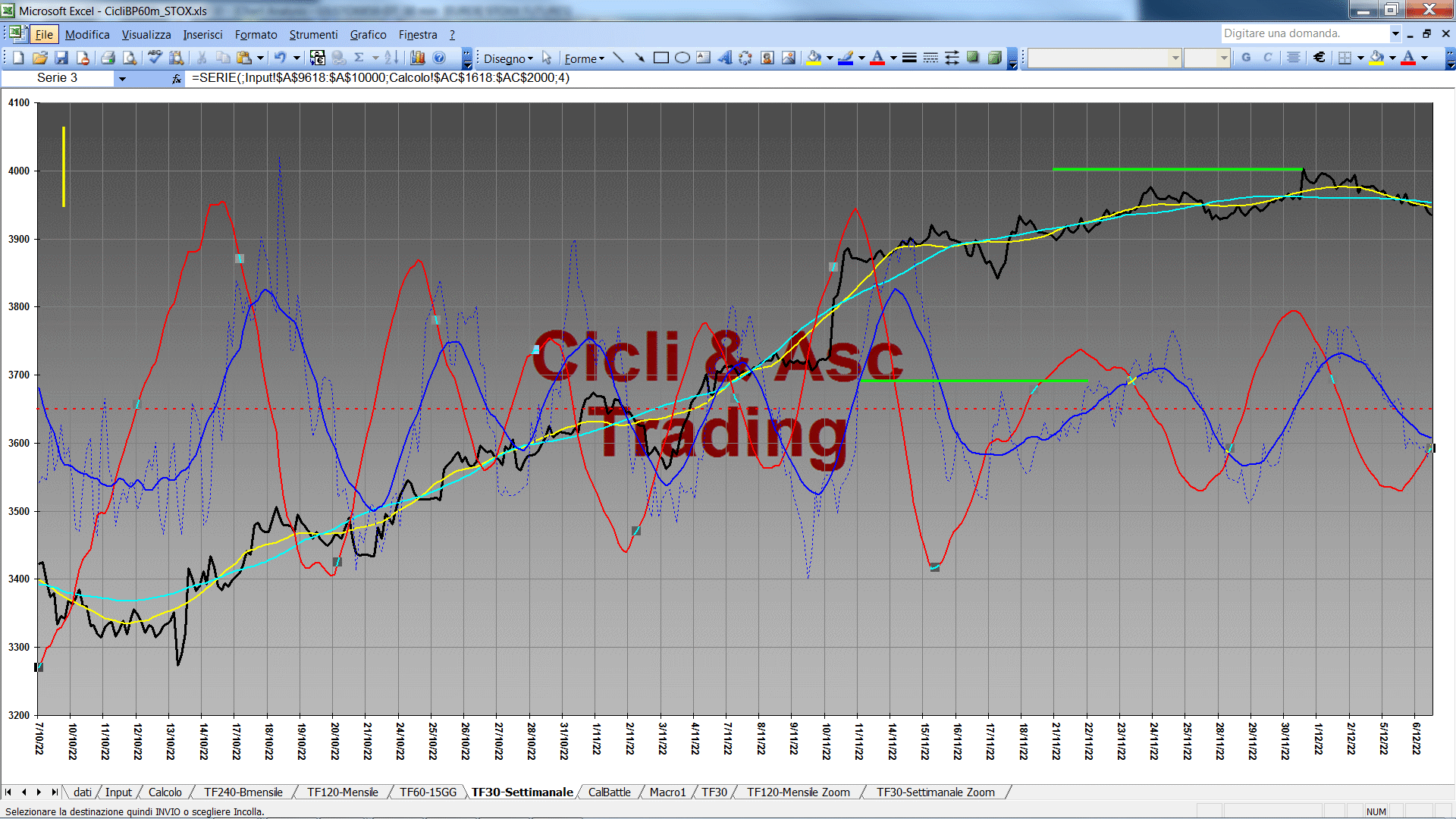Image resolution: width=1456 pixels, height=819 pixels.
Task: Select the Arrow drawing tool
Action: [x=639, y=58]
